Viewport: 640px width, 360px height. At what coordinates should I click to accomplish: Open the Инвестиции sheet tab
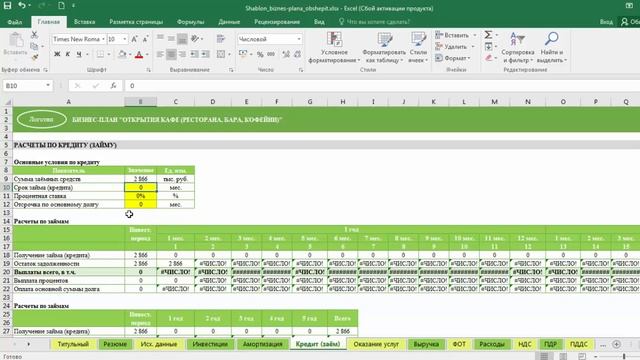click(210, 344)
